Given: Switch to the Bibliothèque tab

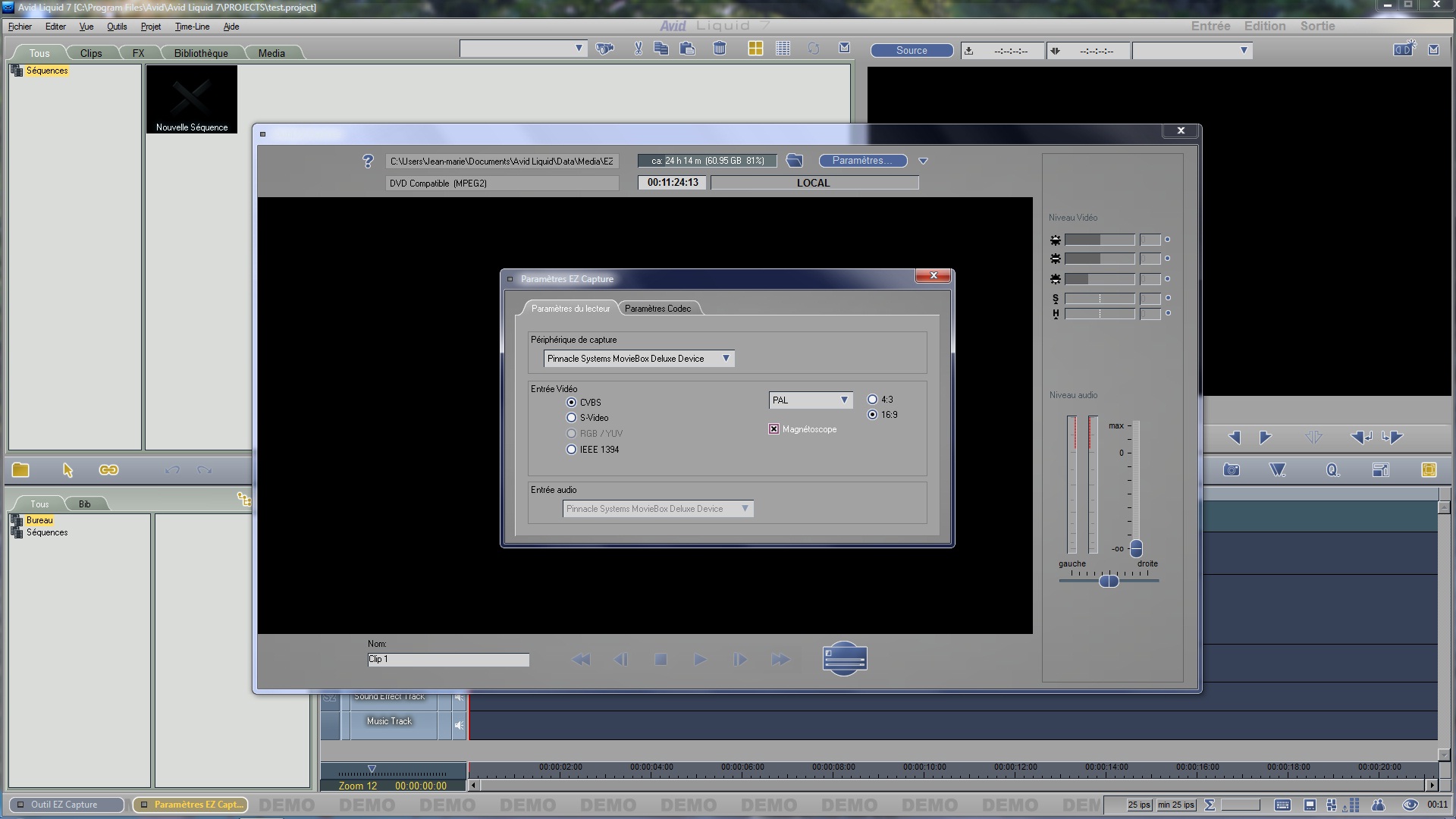Looking at the screenshot, I should tap(201, 53).
